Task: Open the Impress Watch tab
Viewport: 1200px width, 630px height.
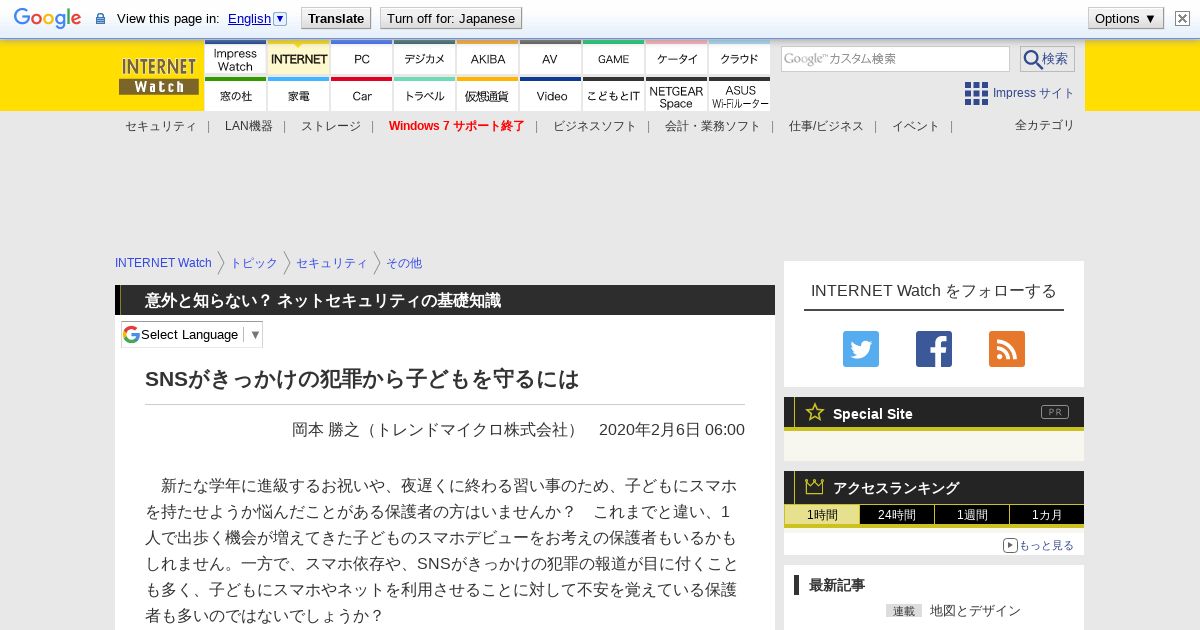Action: [235, 59]
